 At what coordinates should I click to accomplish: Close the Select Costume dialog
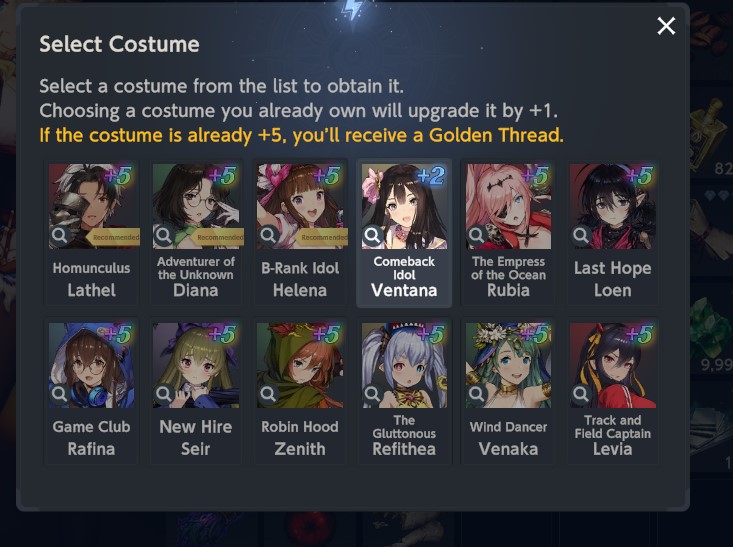tap(666, 26)
